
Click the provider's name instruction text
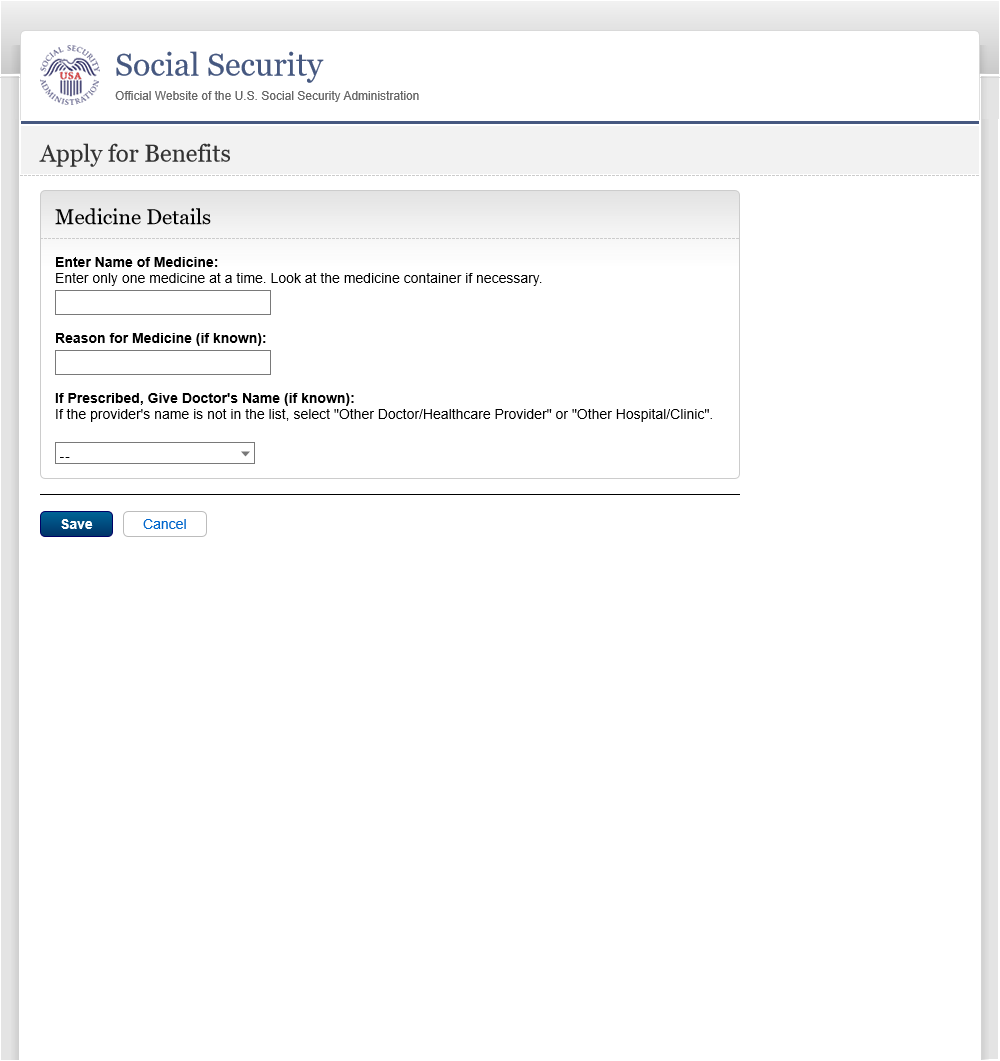tap(383, 413)
